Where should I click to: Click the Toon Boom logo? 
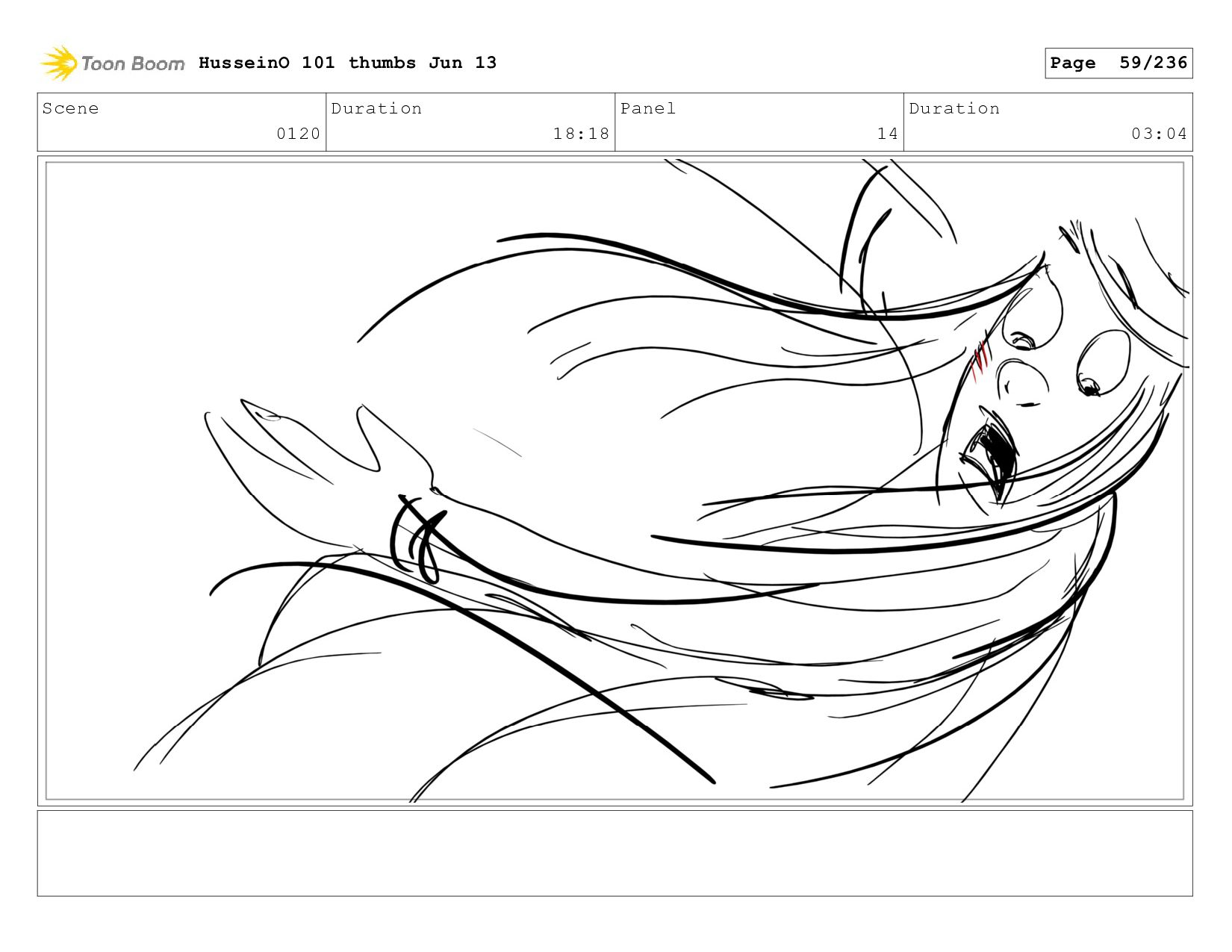(x=112, y=63)
